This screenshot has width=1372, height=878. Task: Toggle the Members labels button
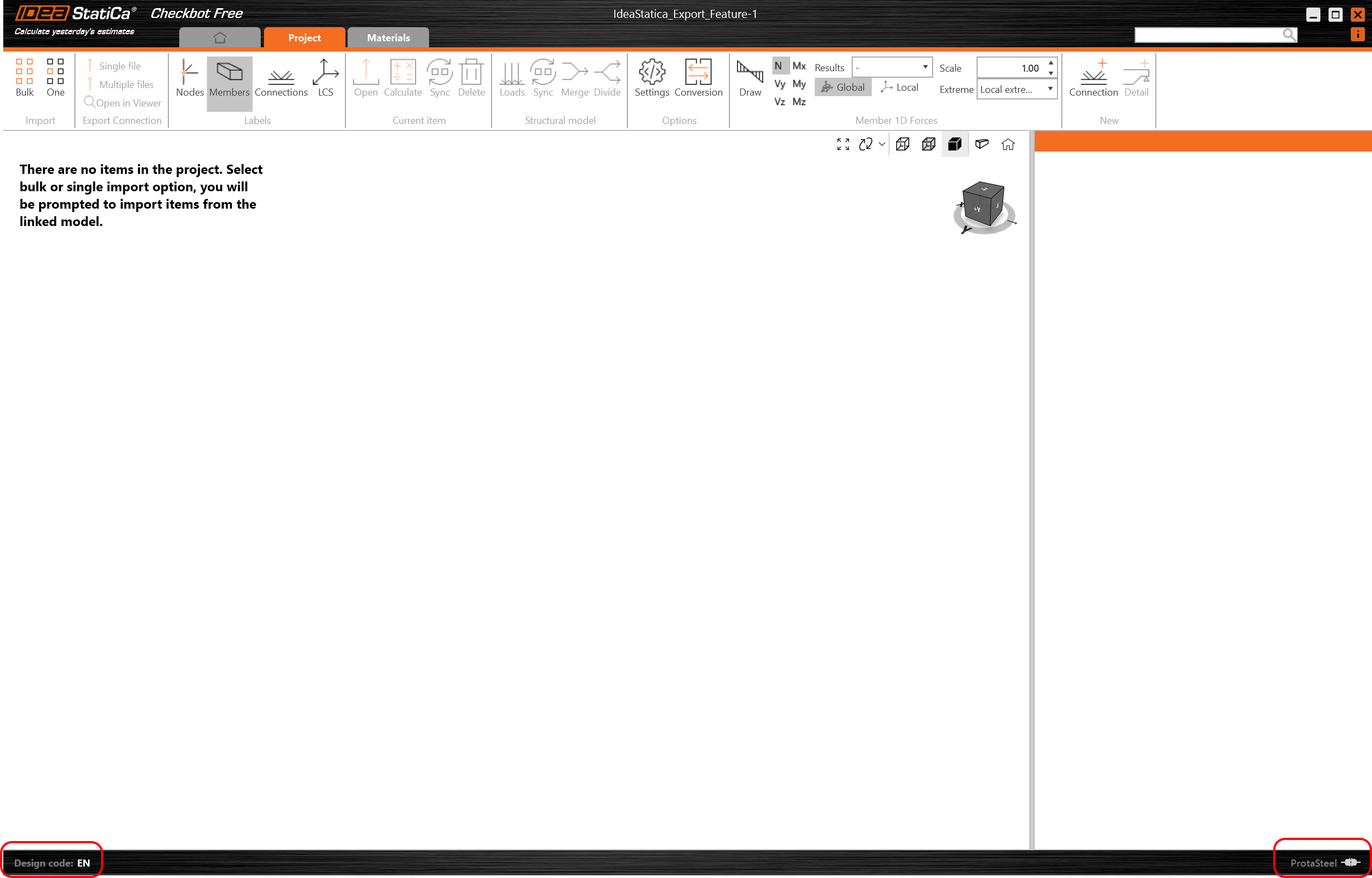[x=229, y=78]
